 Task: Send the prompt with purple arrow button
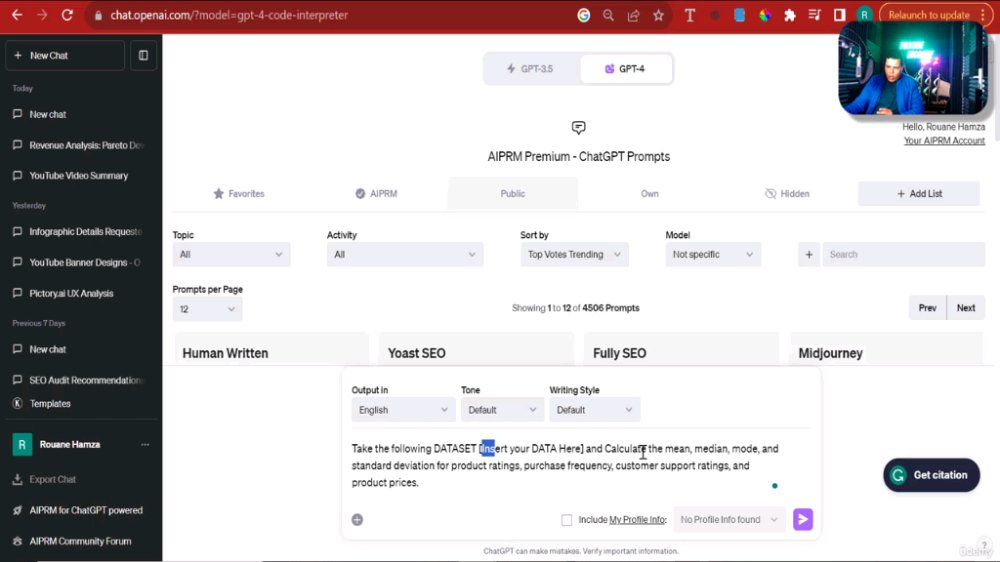[x=802, y=519]
